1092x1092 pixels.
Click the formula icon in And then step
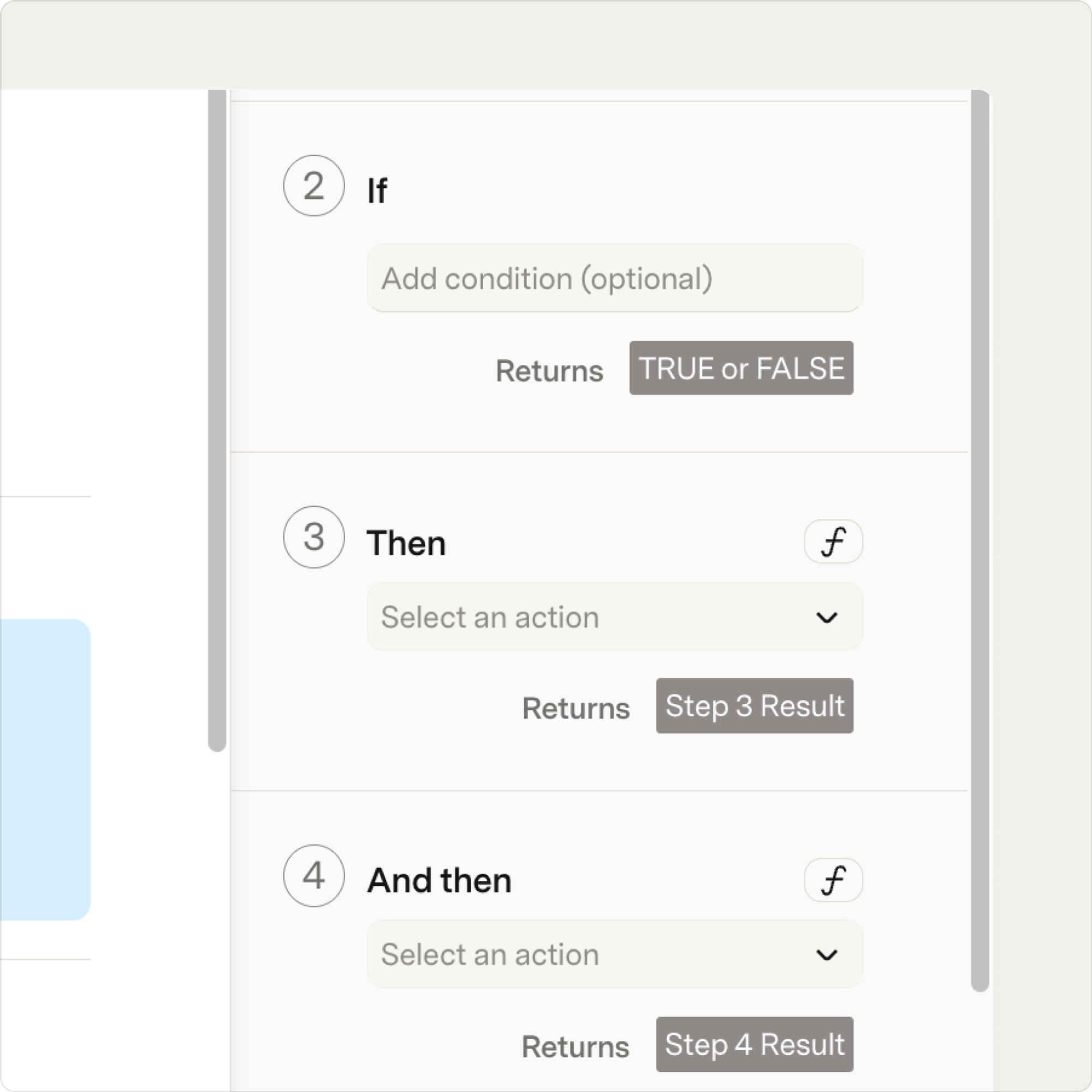pos(833,880)
